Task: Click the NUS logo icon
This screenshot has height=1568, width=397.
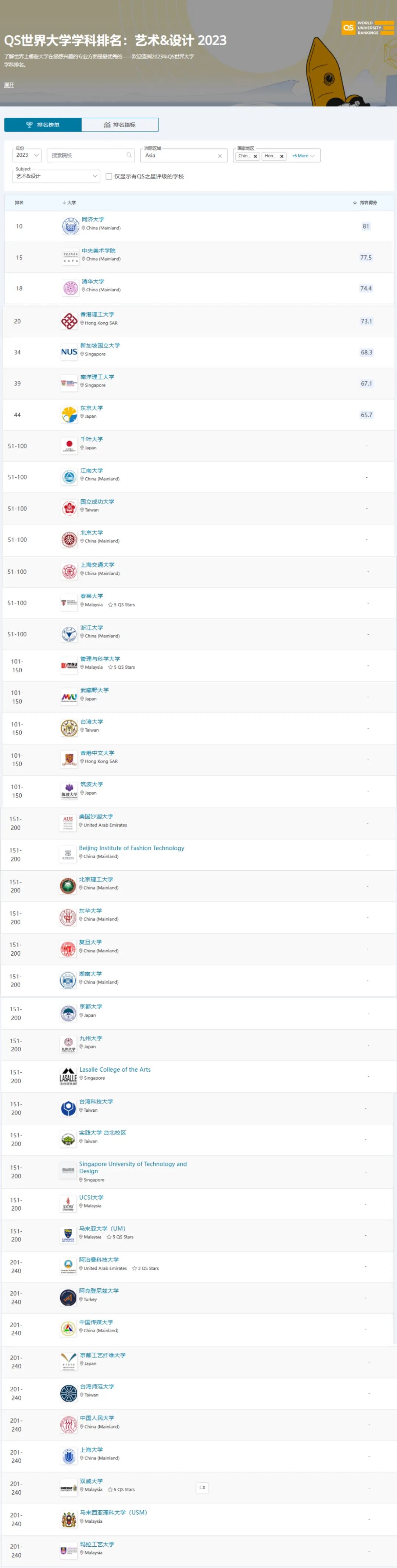Action: coord(69,353)
